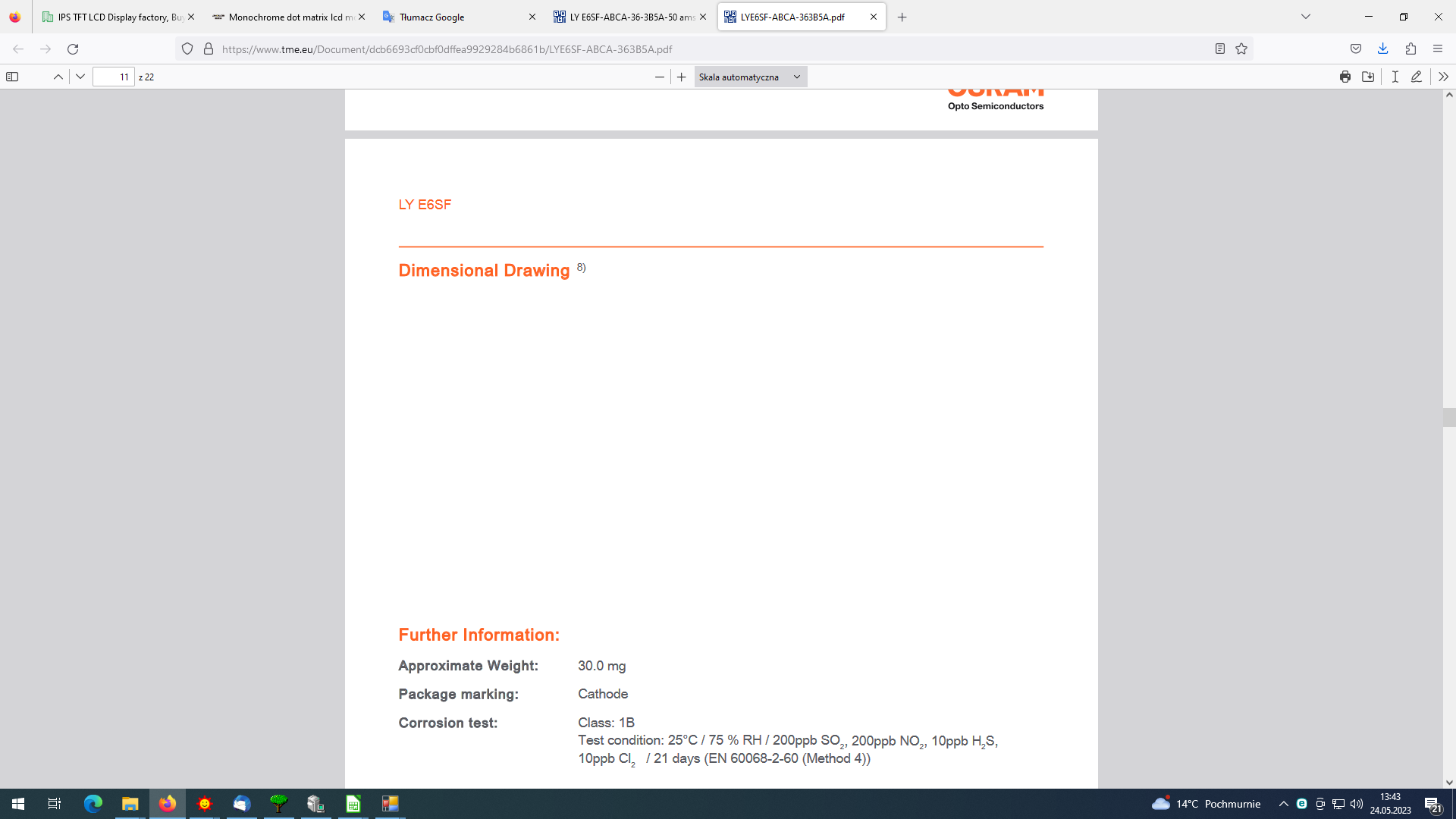Toggle the PDF sidebar panel
The width and height of the screenshot is (1456, 819).
[x=12, y=77]
